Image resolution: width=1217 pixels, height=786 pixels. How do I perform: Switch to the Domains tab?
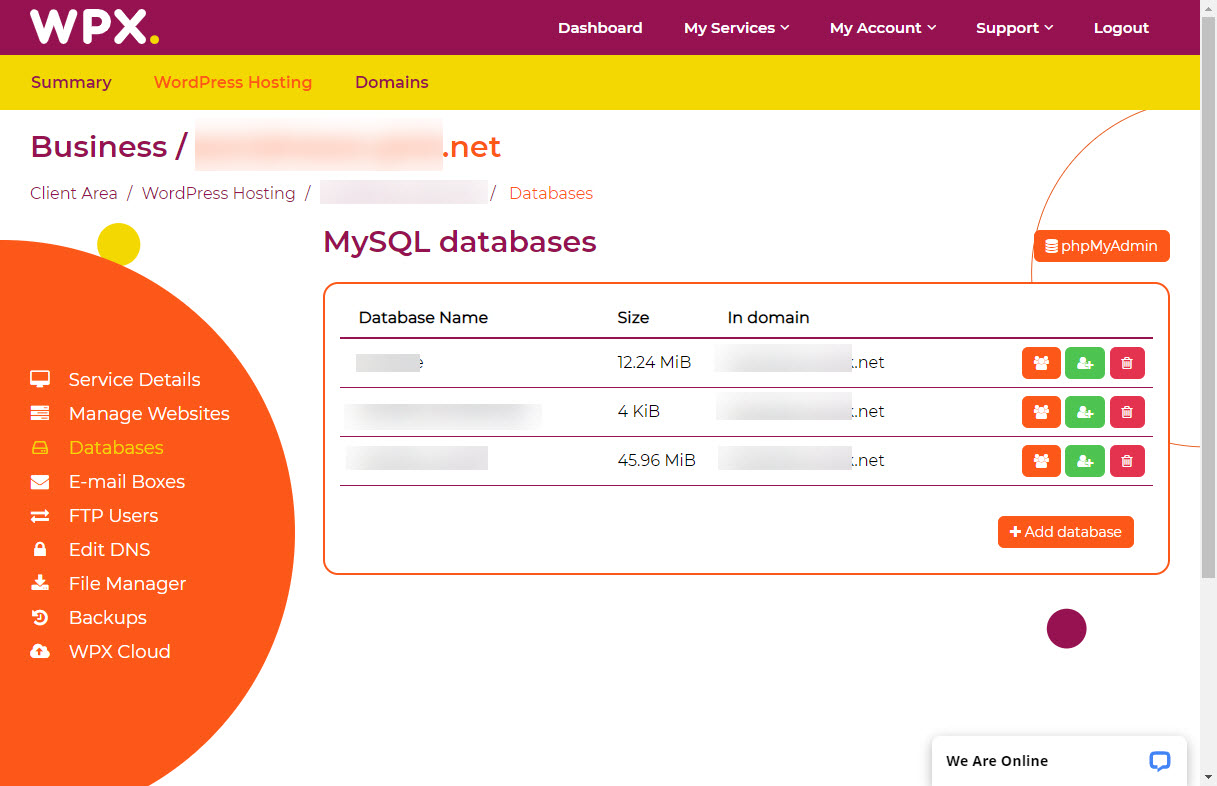click(x=392, y=82)
